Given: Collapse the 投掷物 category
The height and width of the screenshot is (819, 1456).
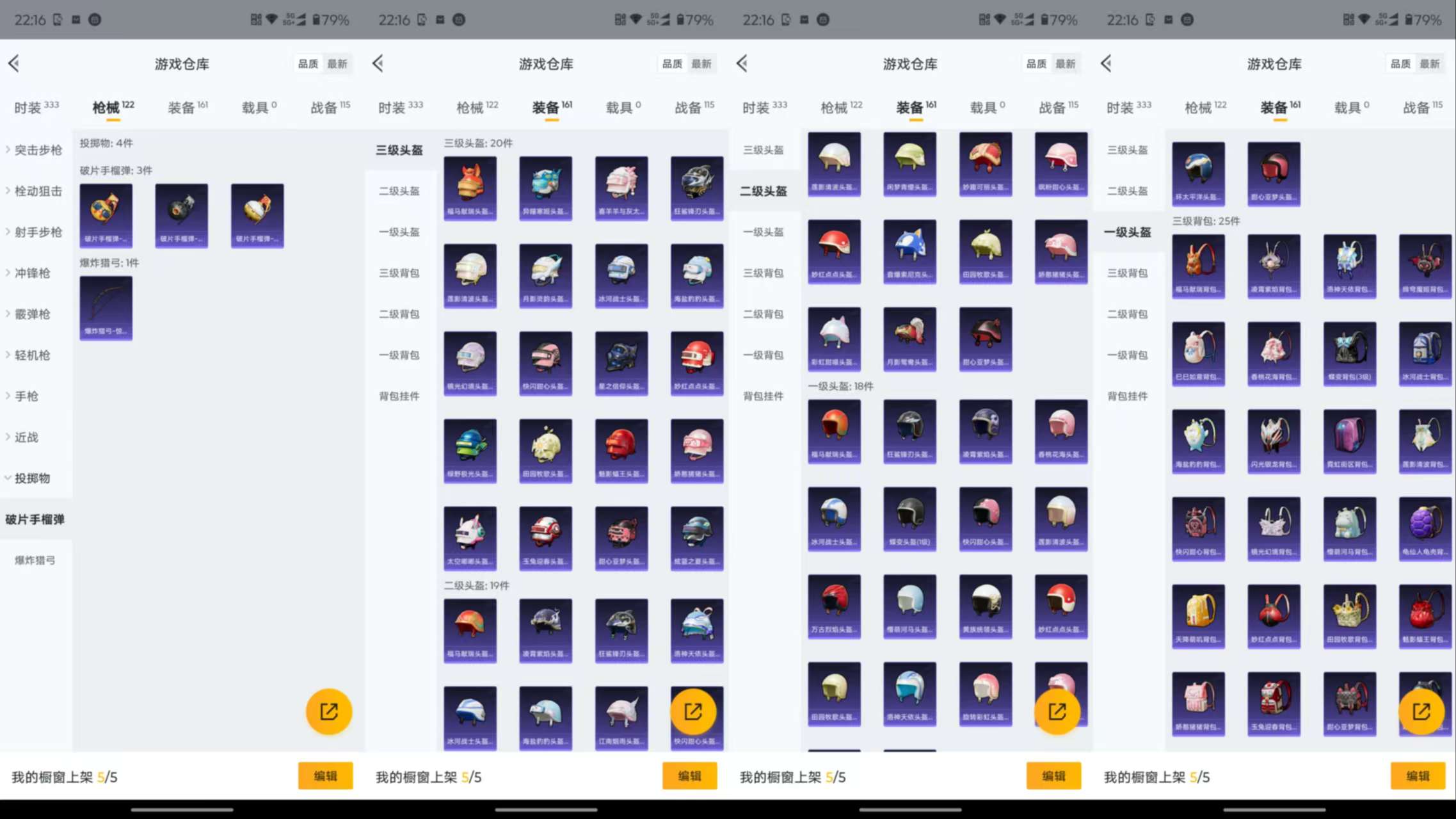Looking at the screenshot, I should click(x=33, y=478).
